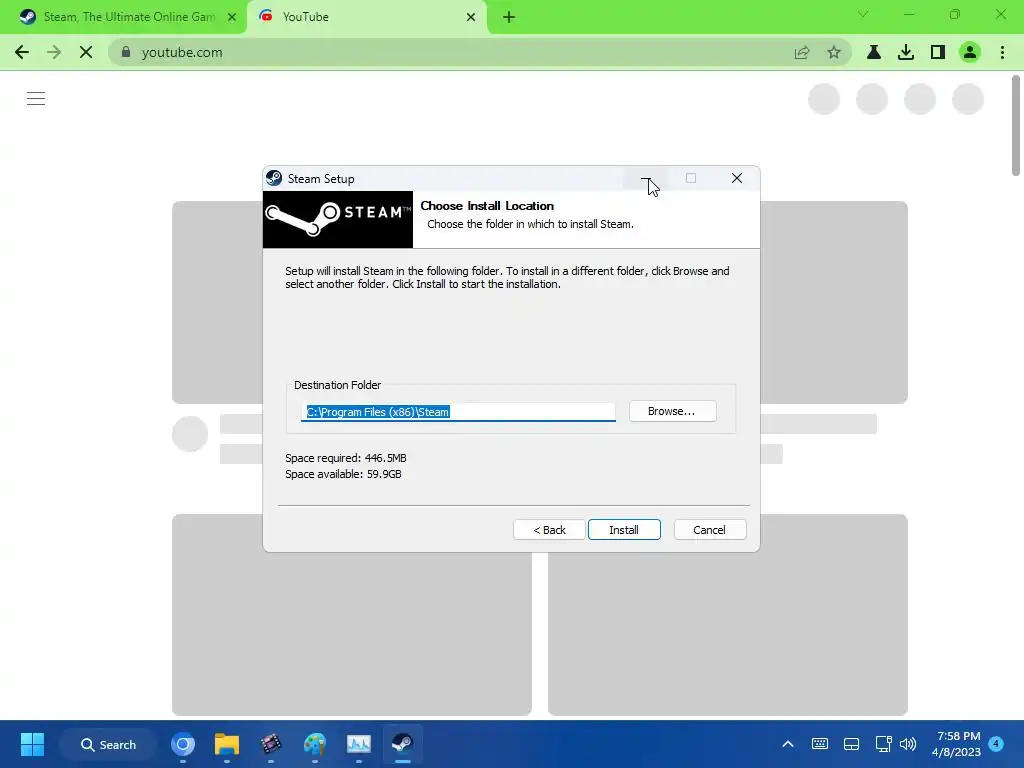This screenshot has width=1024, height=768.
Task: Open YouTube hamburger guide menu
Action: pyautogui.click(x=36, y=99)
